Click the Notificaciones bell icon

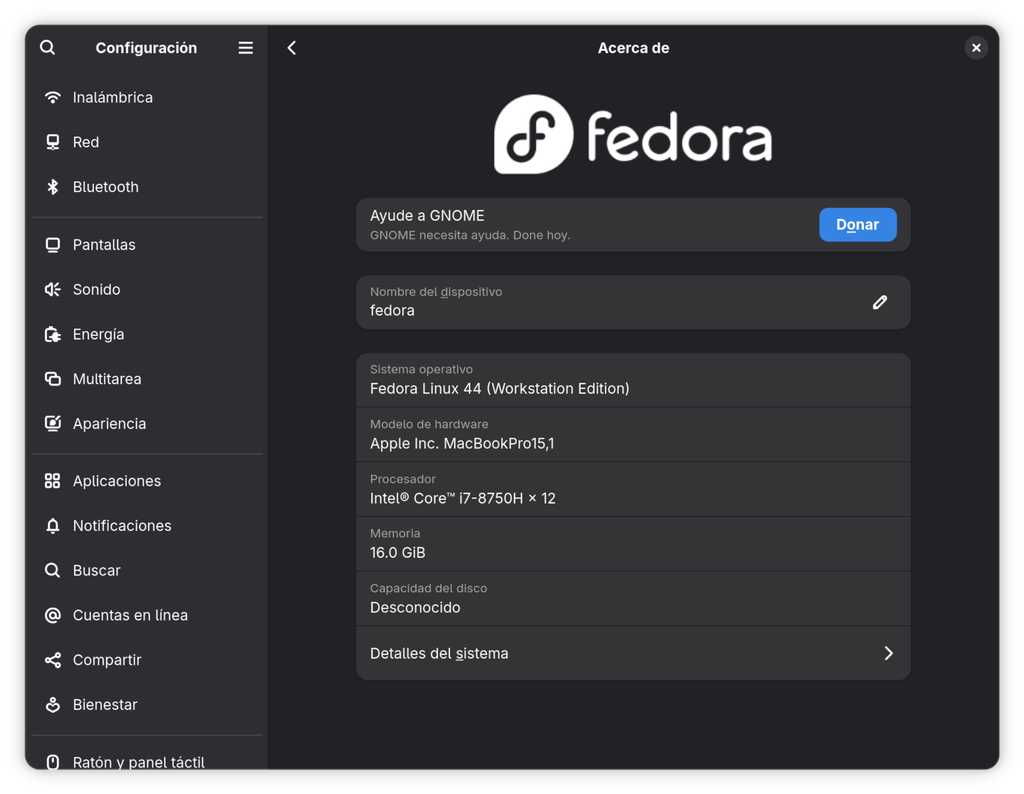[x=53, y=526]
